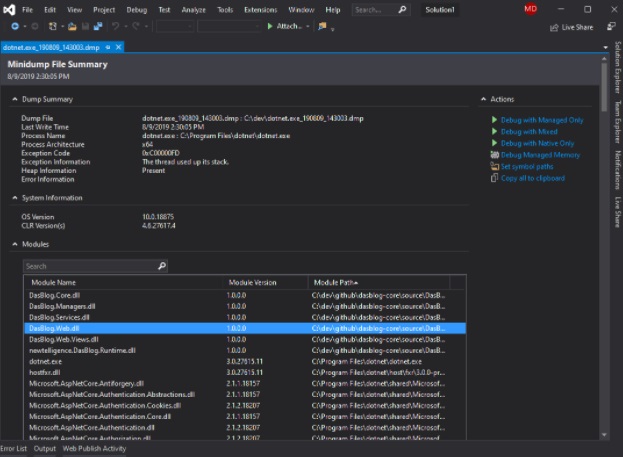623x457 pixels.
Task: Redo the last action
Action: point(136,26)
